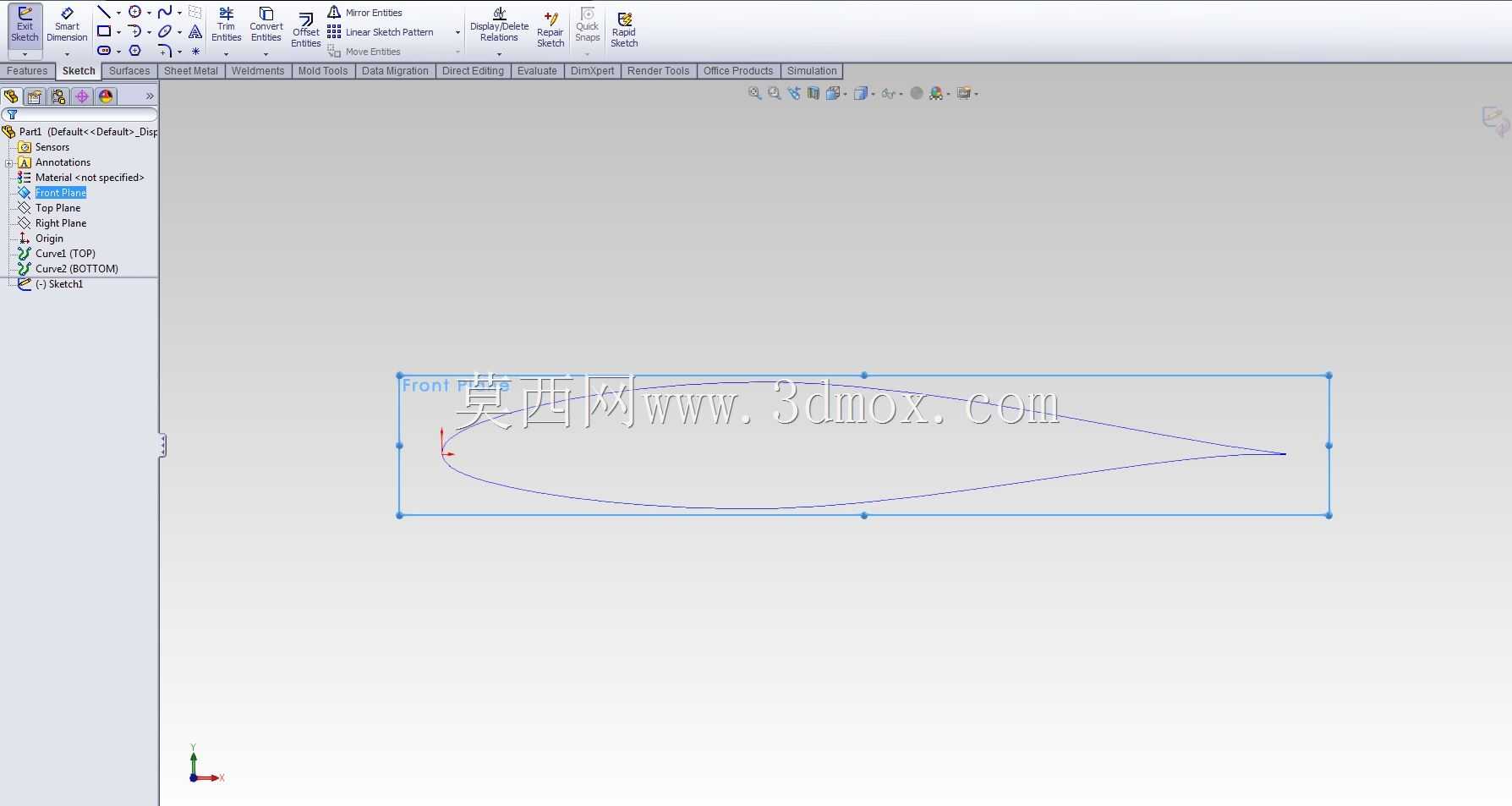Expand manager tabs with double chevron
The width and height of the screenshot is (1512, 806).
150,96
